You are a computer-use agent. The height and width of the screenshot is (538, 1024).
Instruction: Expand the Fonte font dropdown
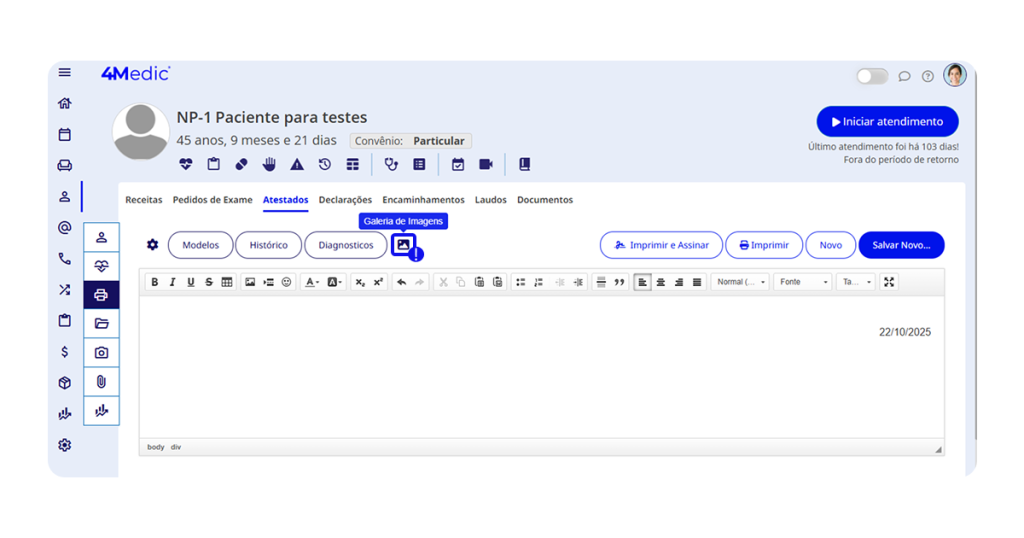[804, 282]
